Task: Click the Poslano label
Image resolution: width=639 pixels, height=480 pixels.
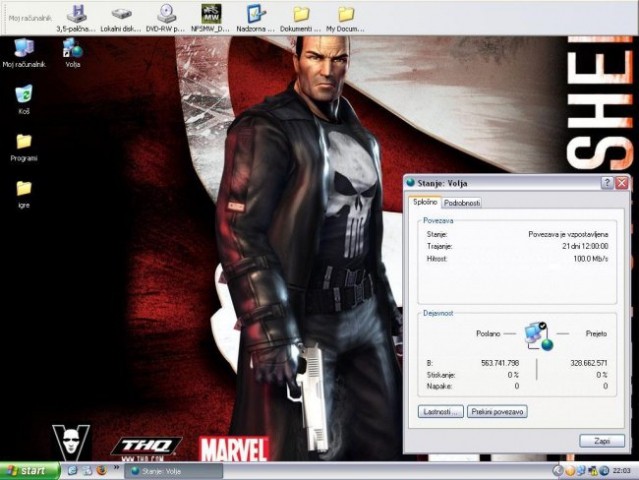Action: coord(488,334)
